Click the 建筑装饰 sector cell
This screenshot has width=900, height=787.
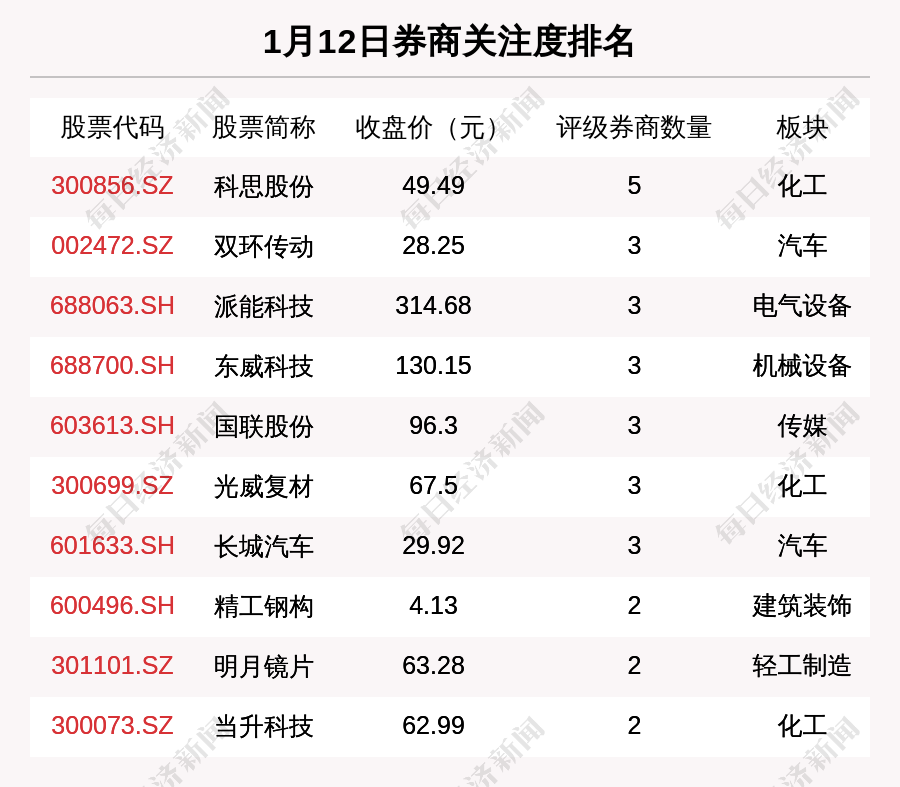pyautogui.click(x=802, y=606)
